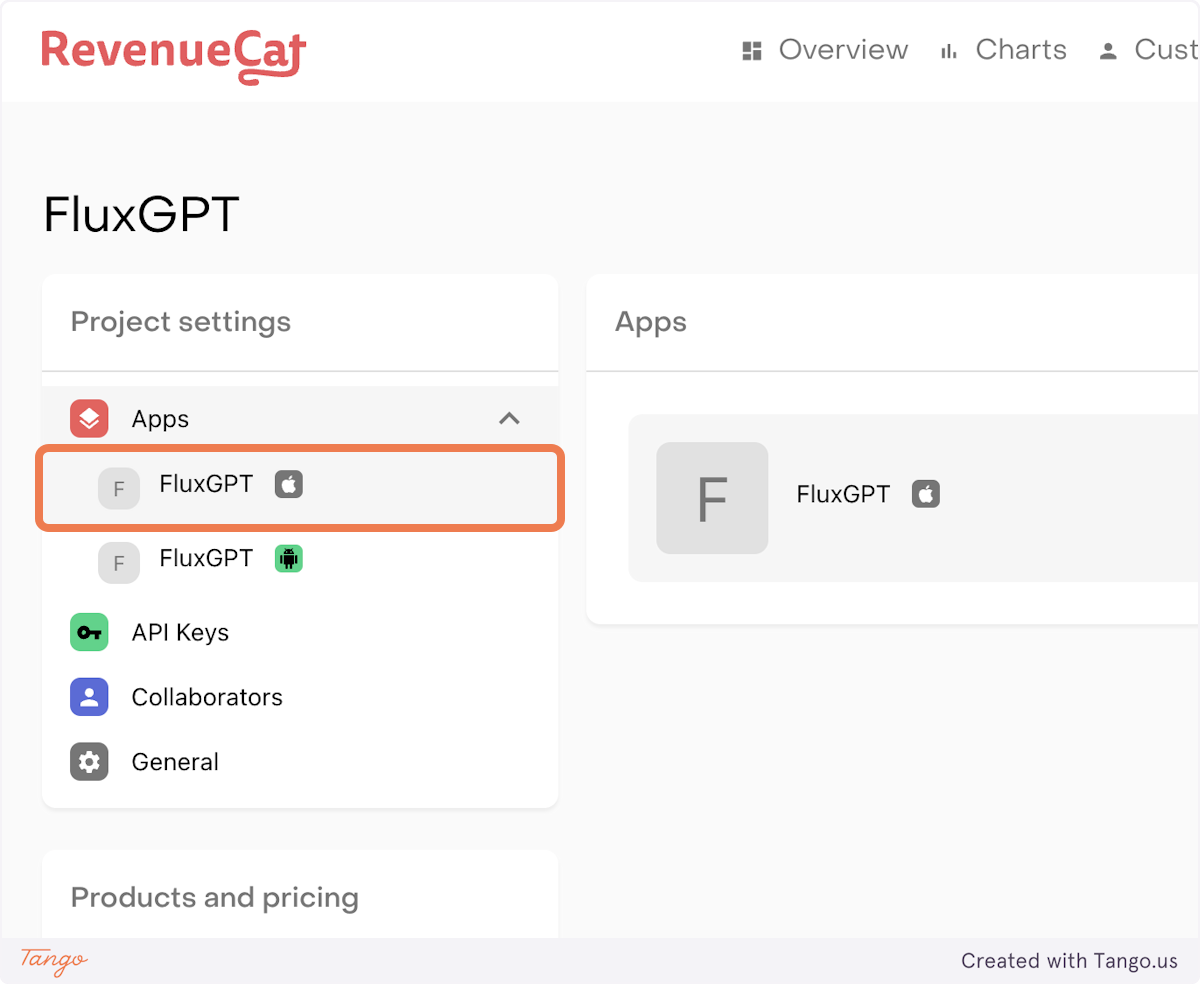This screenshot has height=984, width=1200.
Task: Click the Android badge beside FluxGPT in sidebar
Action: tap(289, 559)
